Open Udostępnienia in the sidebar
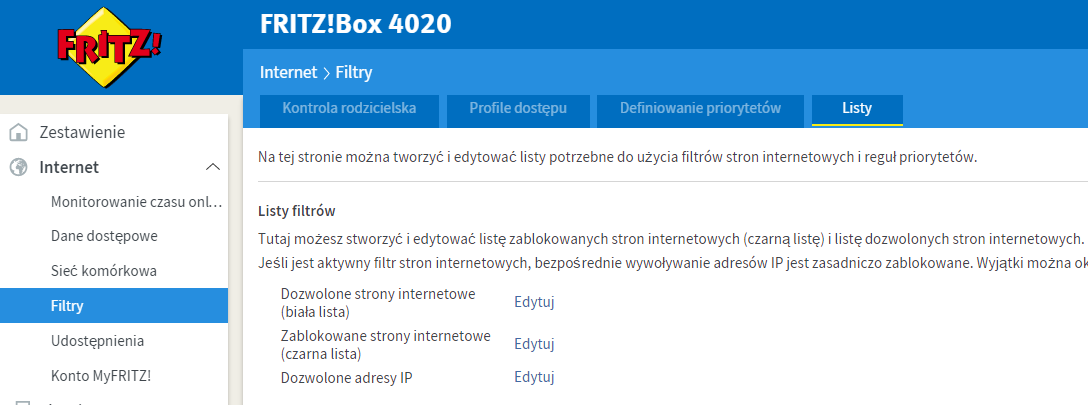 click(97, 341)
